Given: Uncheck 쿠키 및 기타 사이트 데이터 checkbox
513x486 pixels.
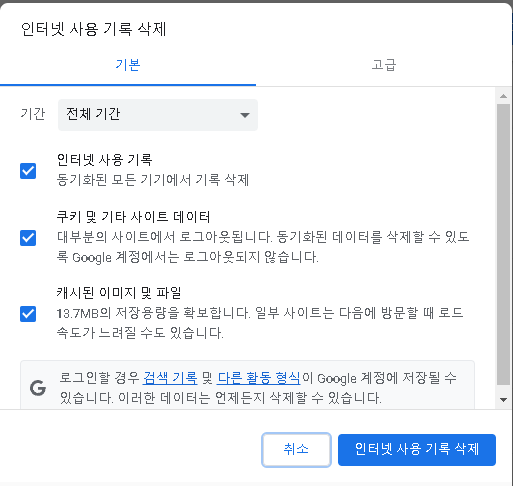Looking at the screenshot, I should pyautogui.click(x=28, y=238).
